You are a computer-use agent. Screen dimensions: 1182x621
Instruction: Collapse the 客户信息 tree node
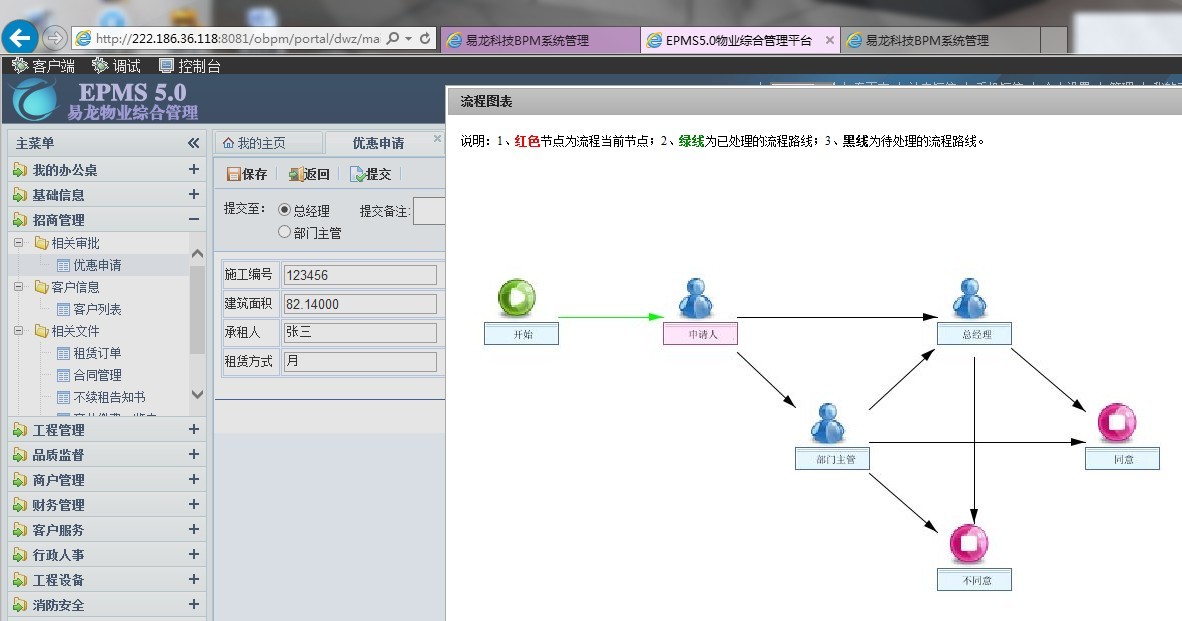[x=19, y=286]
